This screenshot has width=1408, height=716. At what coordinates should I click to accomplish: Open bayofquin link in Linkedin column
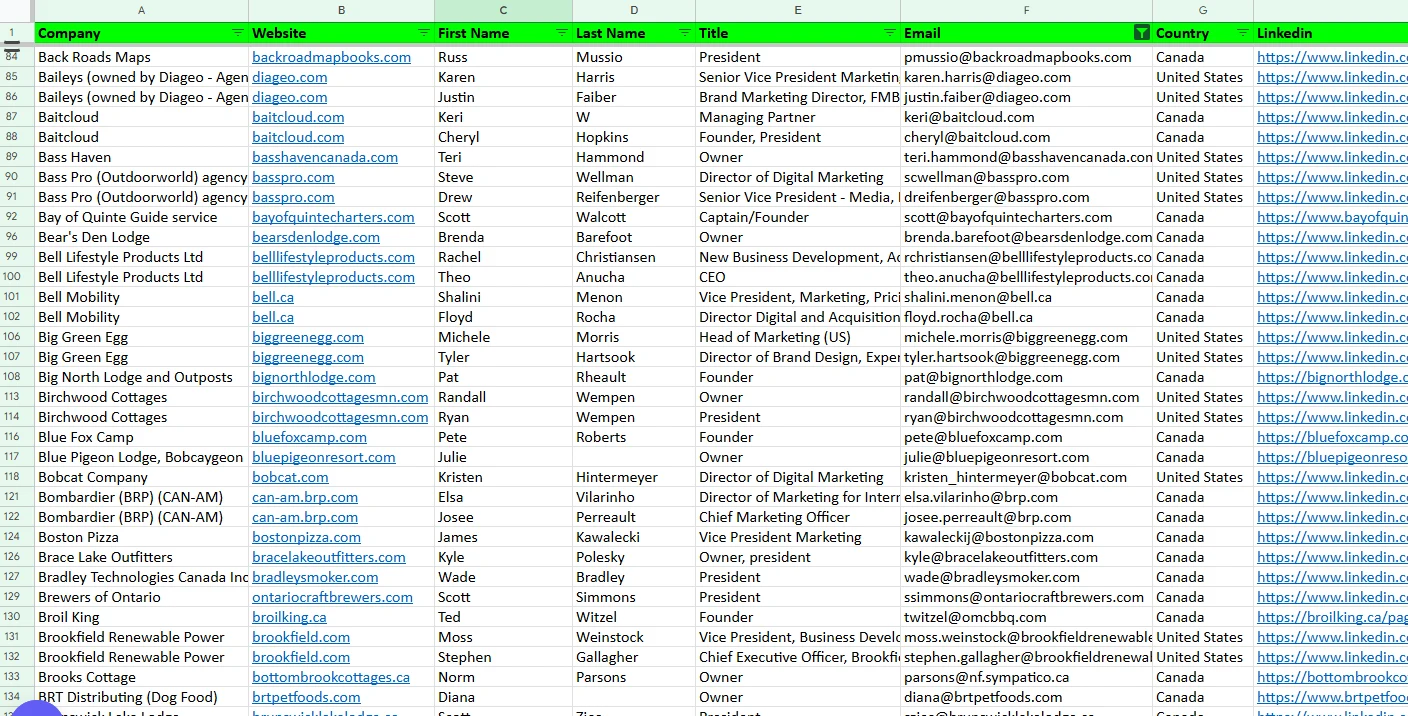coord(1332,217)
